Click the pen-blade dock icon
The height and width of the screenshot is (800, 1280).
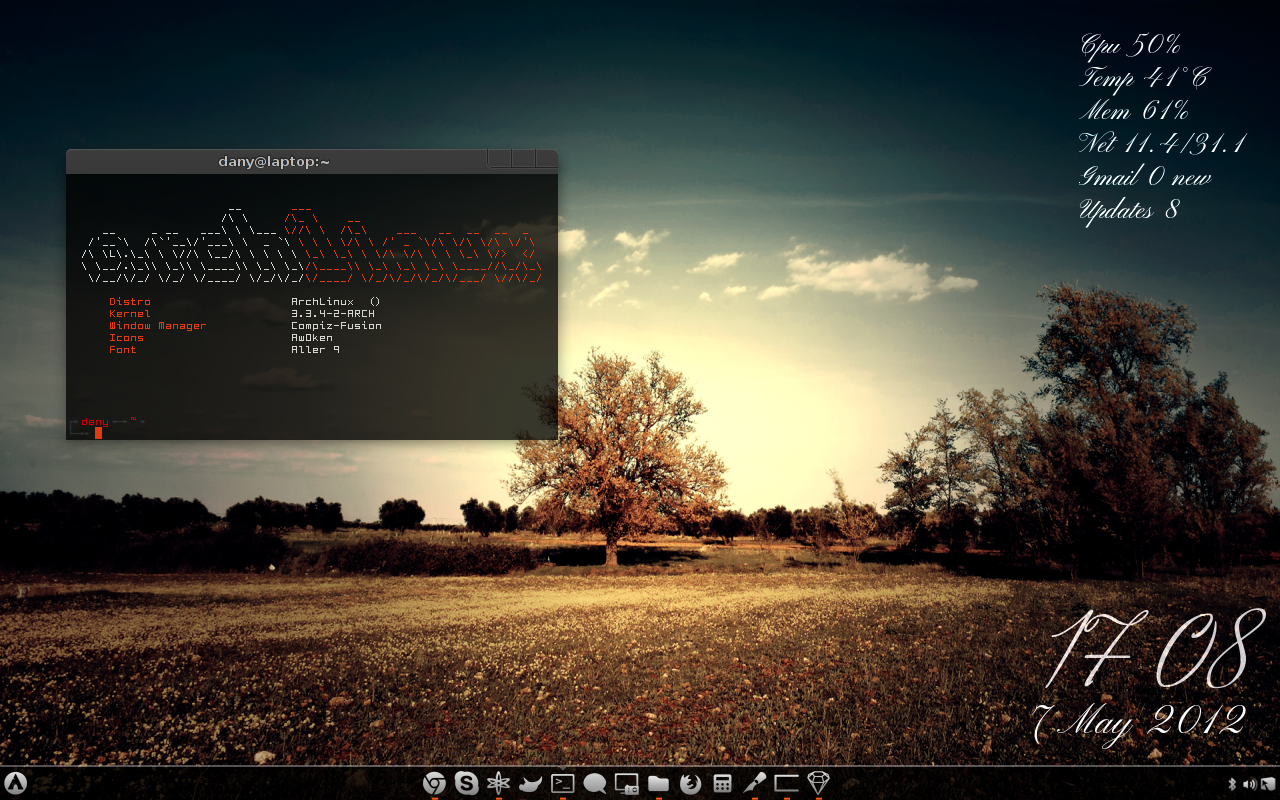[x=754, y=783]
